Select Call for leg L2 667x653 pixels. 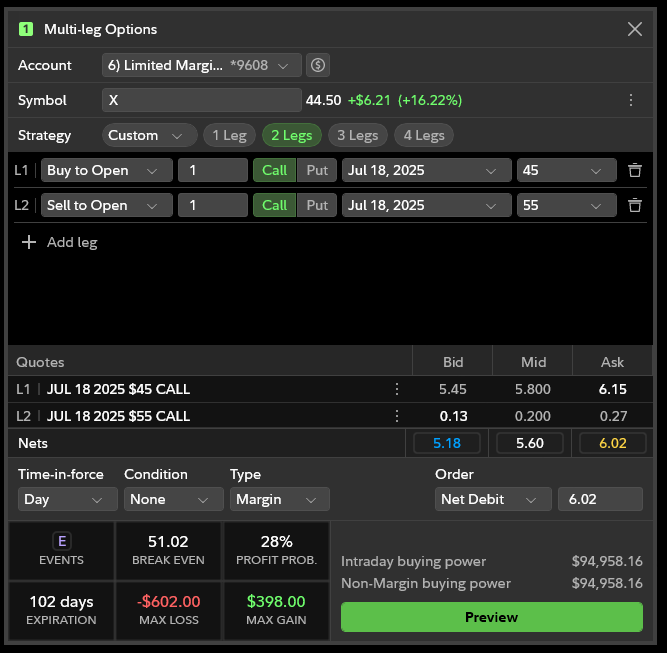(274, 205)
